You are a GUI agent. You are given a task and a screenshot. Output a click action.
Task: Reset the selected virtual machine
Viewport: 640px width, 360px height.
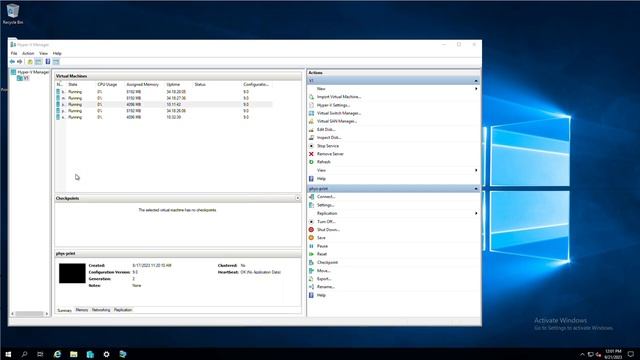(322, 254)
